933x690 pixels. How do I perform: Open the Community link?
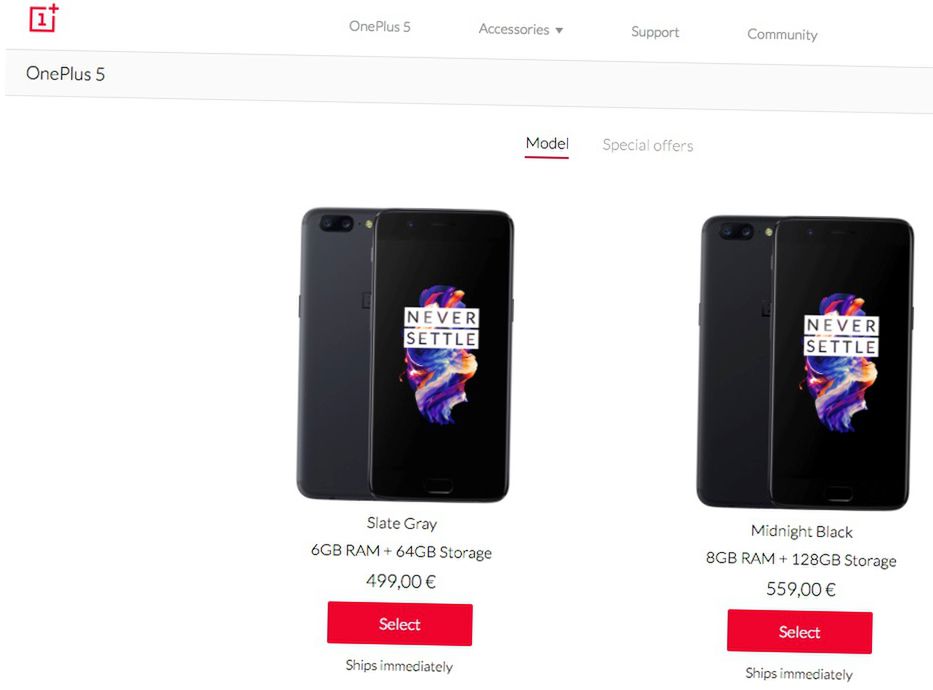(782, 34)
